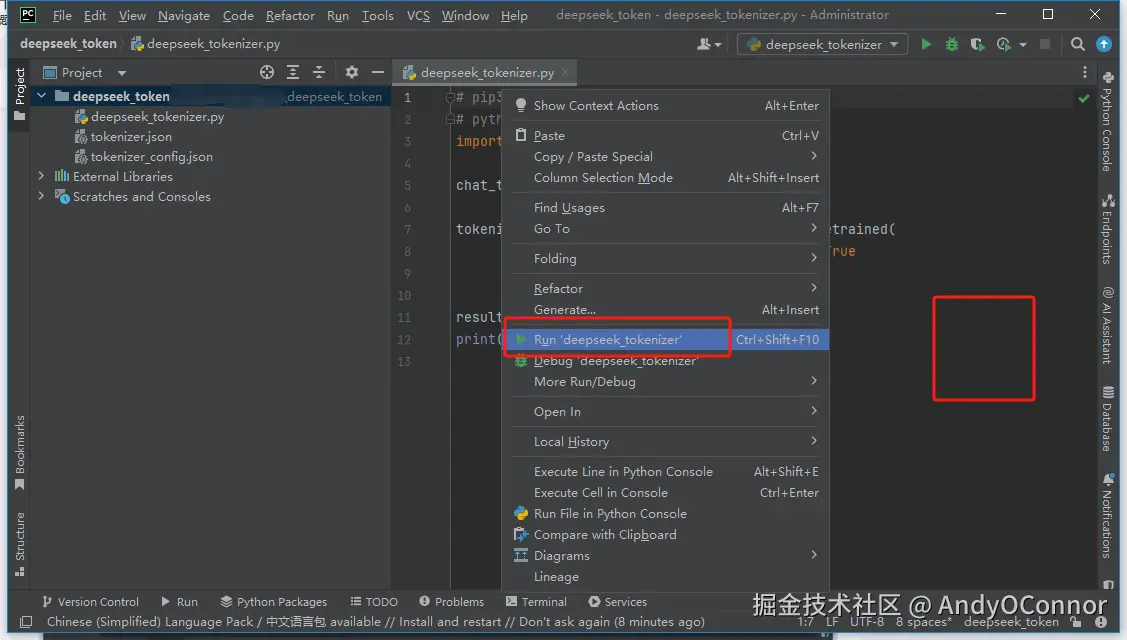
Task: Expand the External Libraries node
Action: (x=41, y=176)
